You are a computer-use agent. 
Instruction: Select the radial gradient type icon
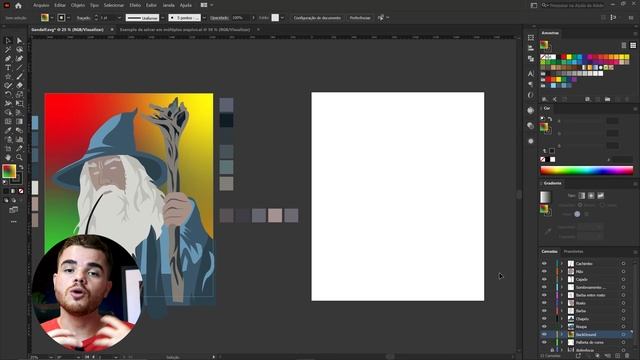pos(591,196)
